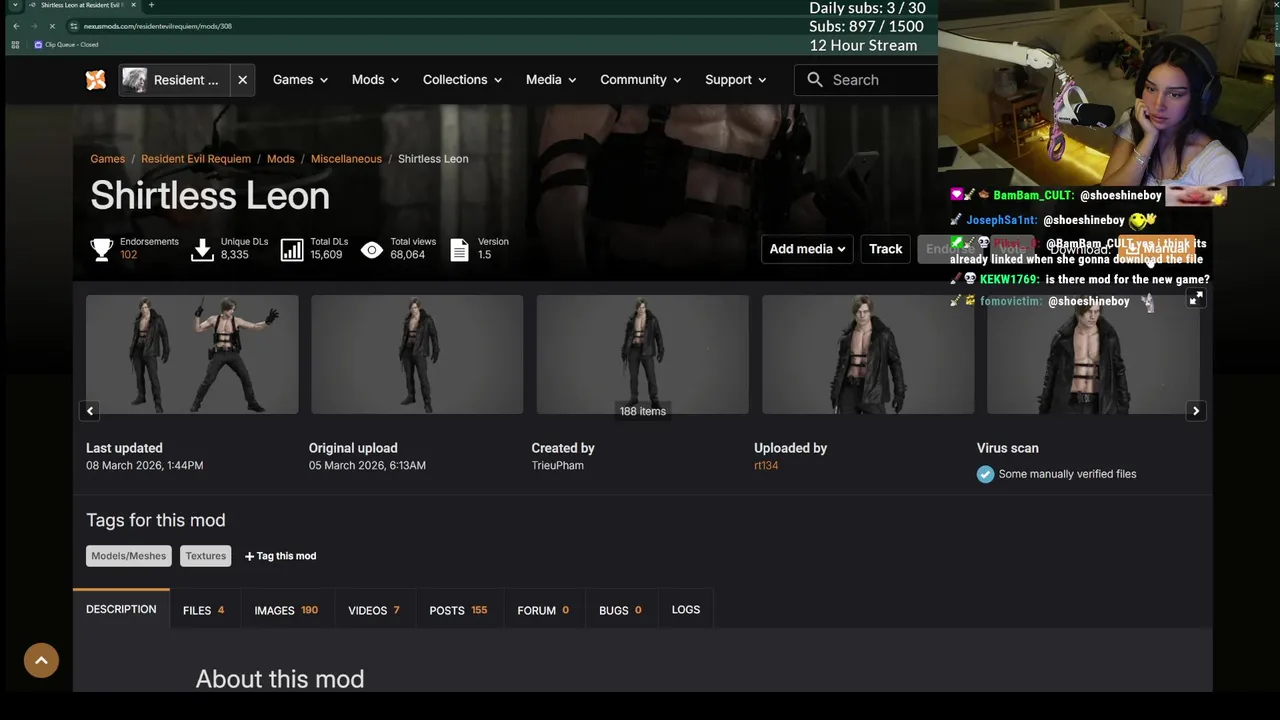The image size is (1280, 720).
Task: Show next gallery images with right arrow
Action: click(1196, 411)
